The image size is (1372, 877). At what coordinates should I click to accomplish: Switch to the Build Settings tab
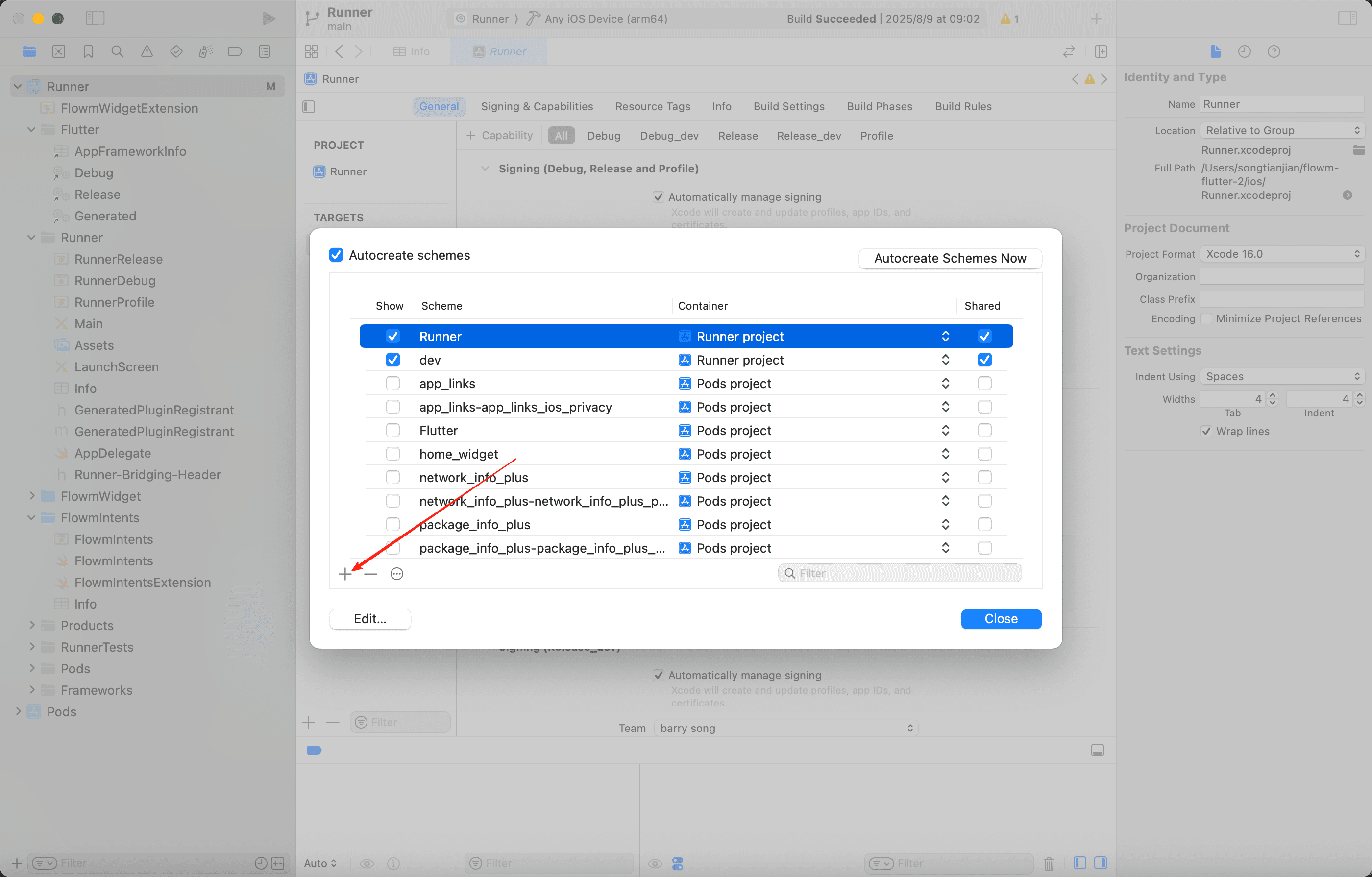click(788, 106)
